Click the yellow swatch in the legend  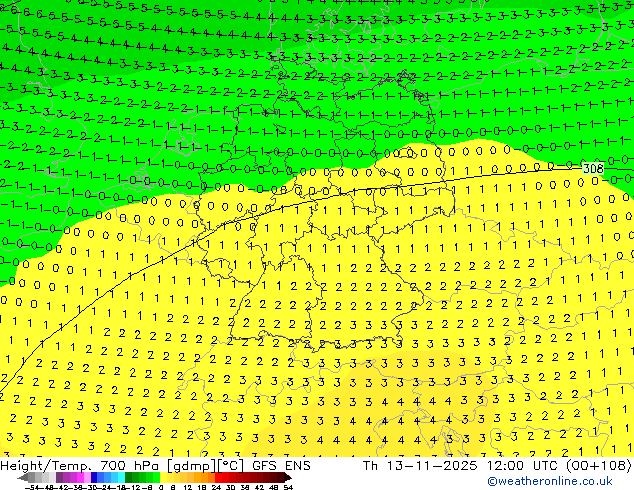pyautogui.click(x=163, y=477)
